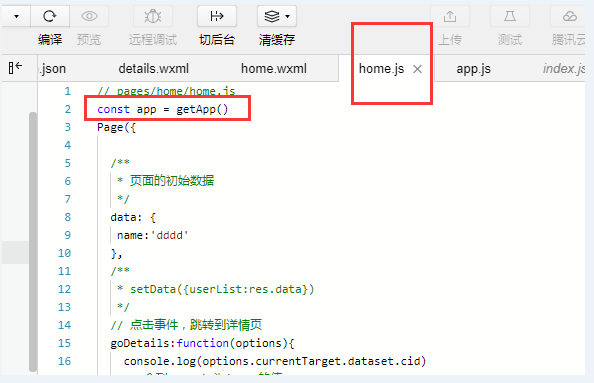594x383 pixels.
Task: Click line number 2 in gutter
Action: 67,109
